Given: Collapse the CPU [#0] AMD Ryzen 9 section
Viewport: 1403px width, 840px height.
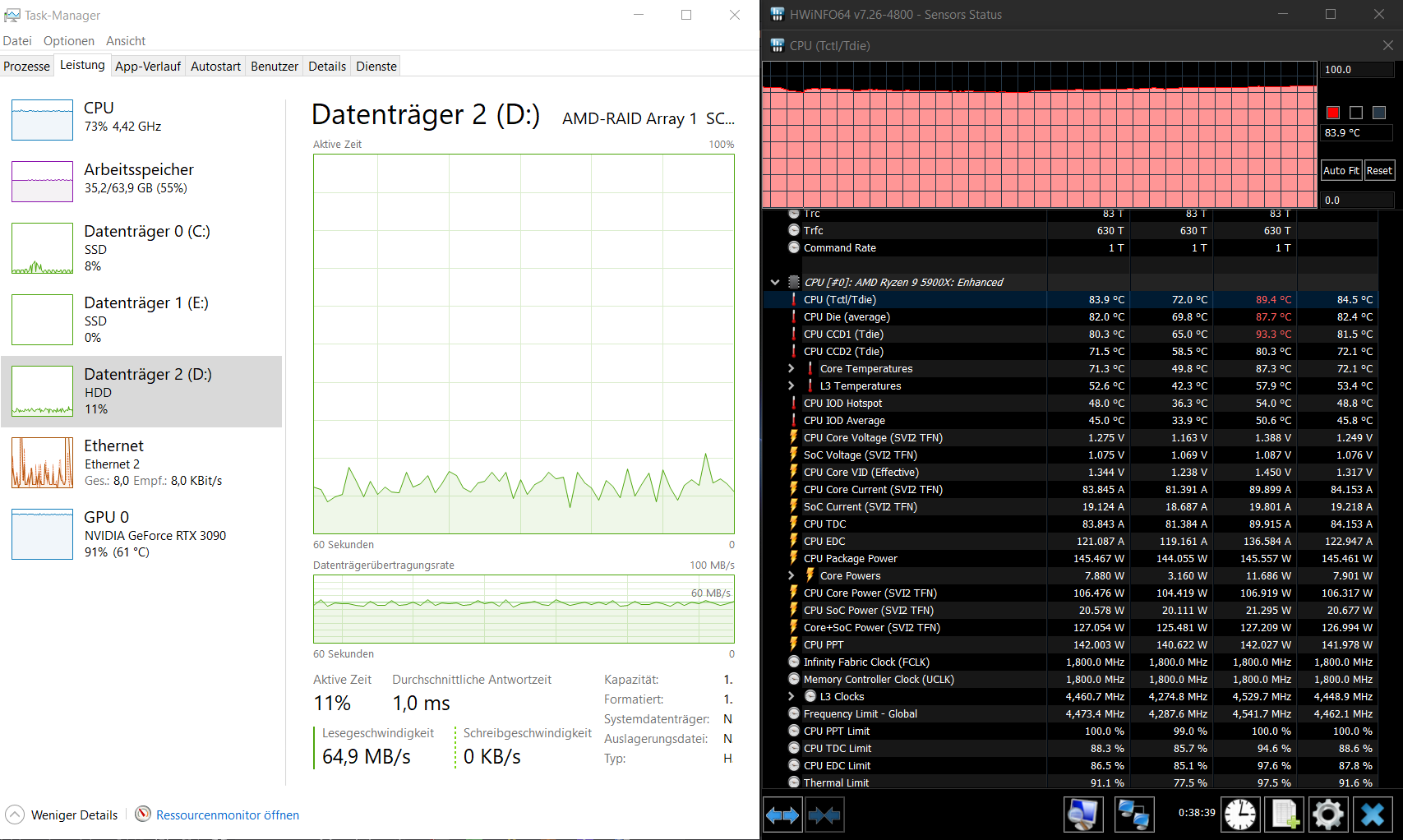Looking at the screenshot, I should click(774, 282).
